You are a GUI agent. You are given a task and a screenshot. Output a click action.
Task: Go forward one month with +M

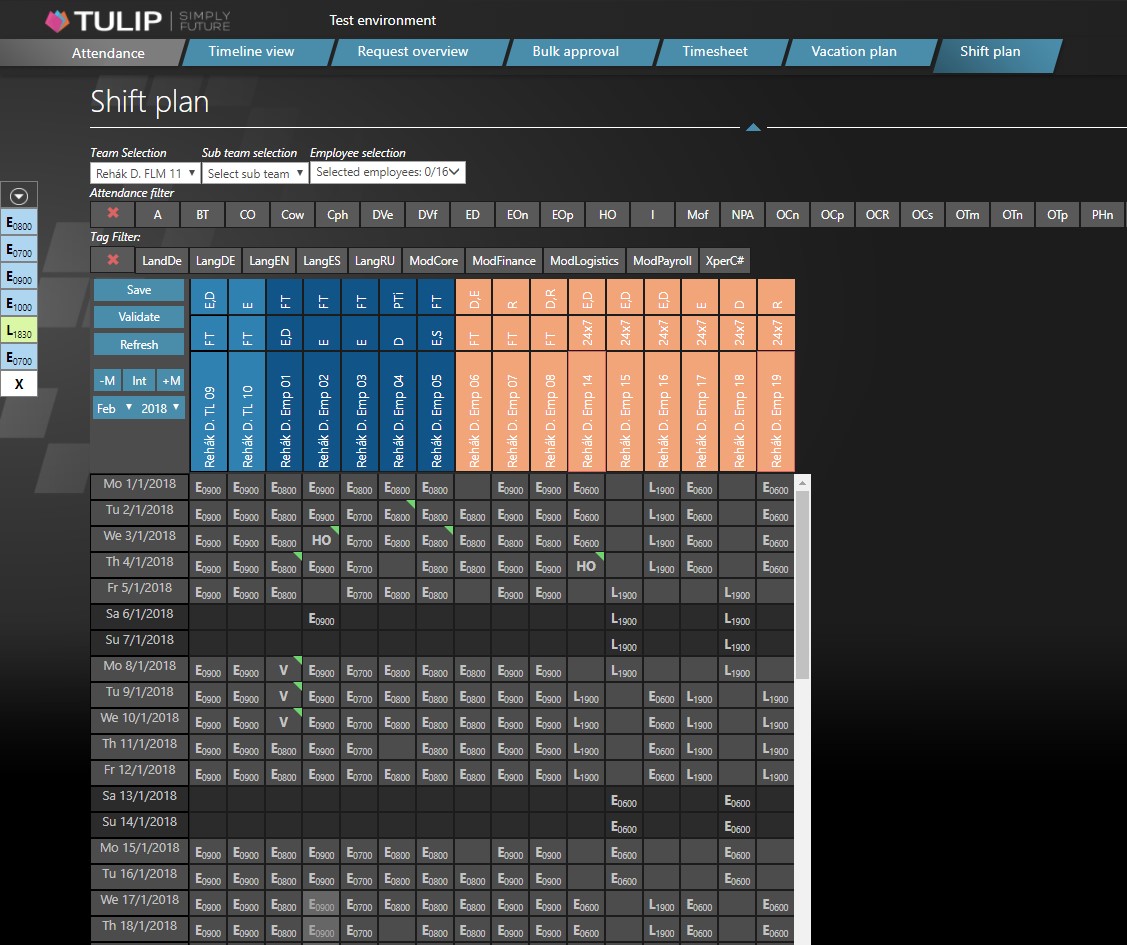171,380
